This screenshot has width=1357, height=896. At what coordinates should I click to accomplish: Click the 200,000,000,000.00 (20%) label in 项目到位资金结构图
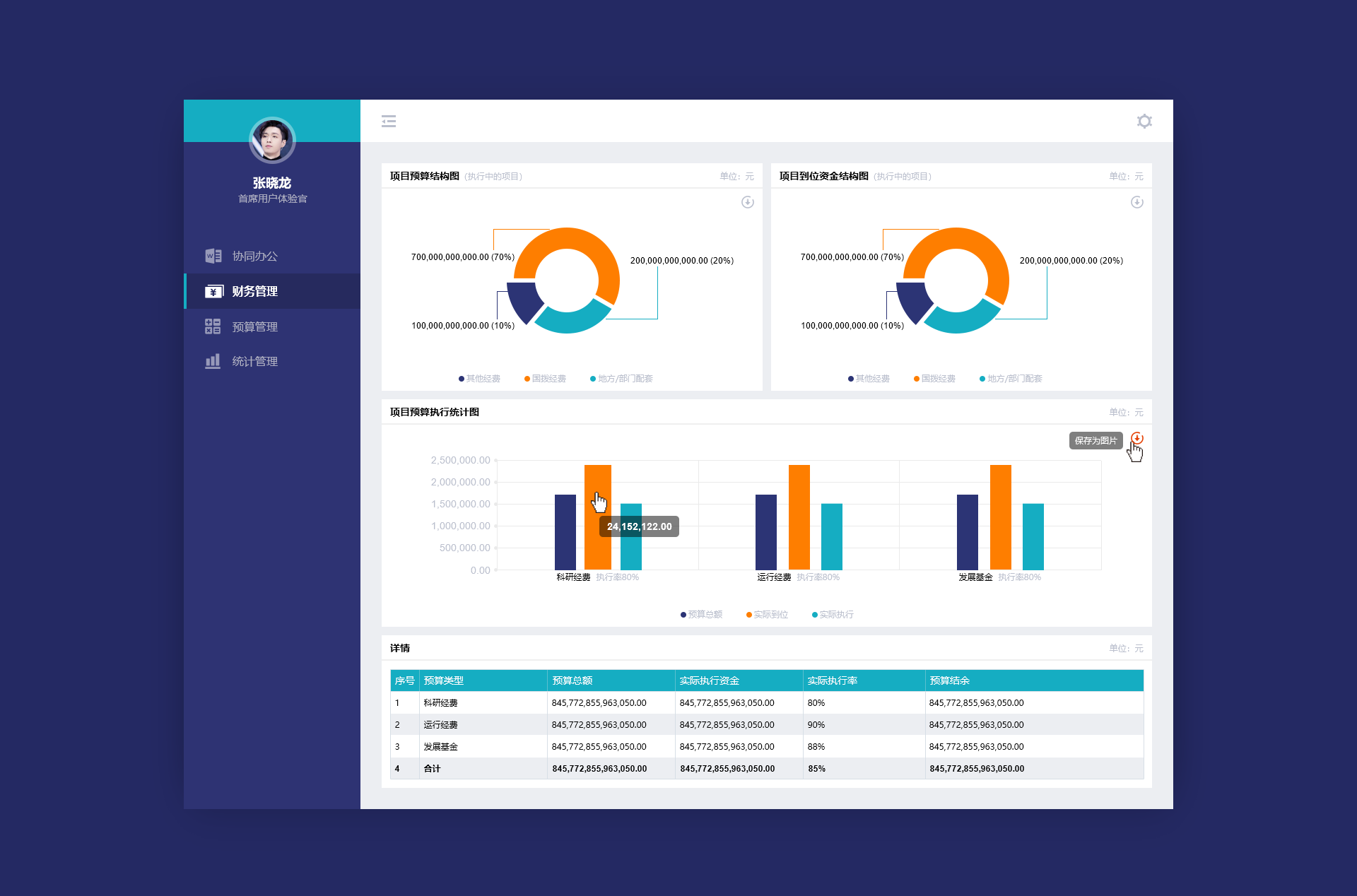(1071, 261)
